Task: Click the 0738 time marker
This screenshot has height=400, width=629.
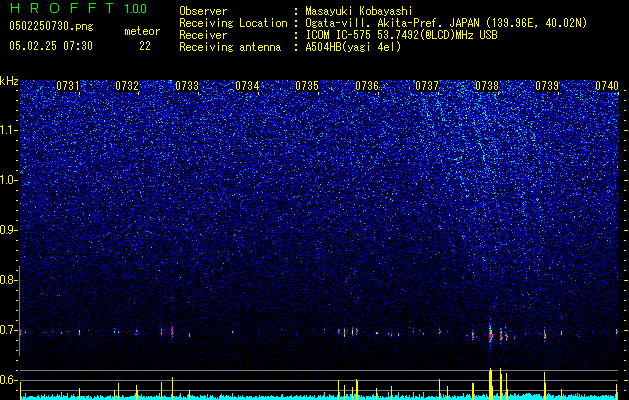Action: point(487,86)
